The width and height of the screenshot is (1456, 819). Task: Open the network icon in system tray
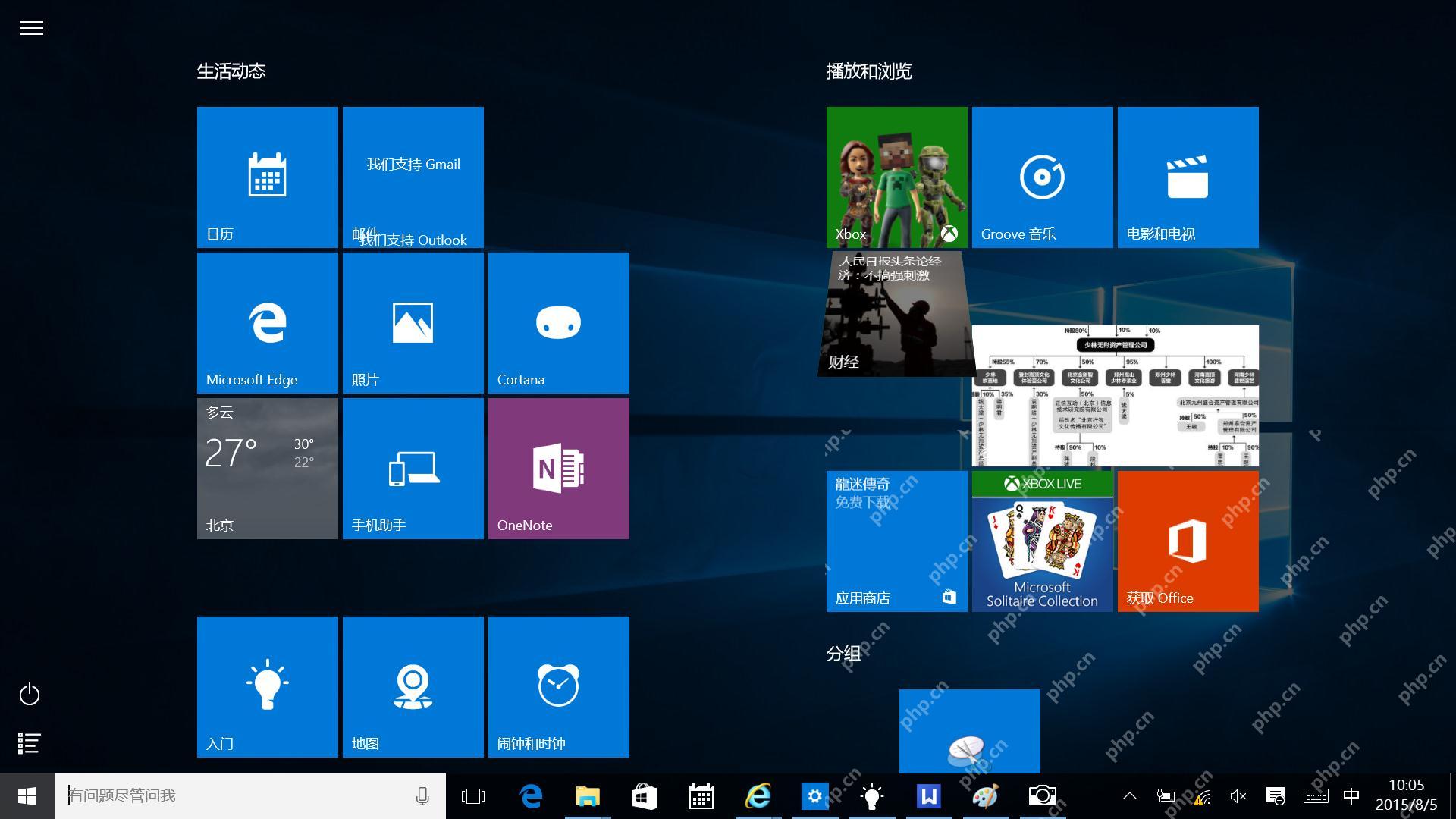click(x=1202, y=796)
